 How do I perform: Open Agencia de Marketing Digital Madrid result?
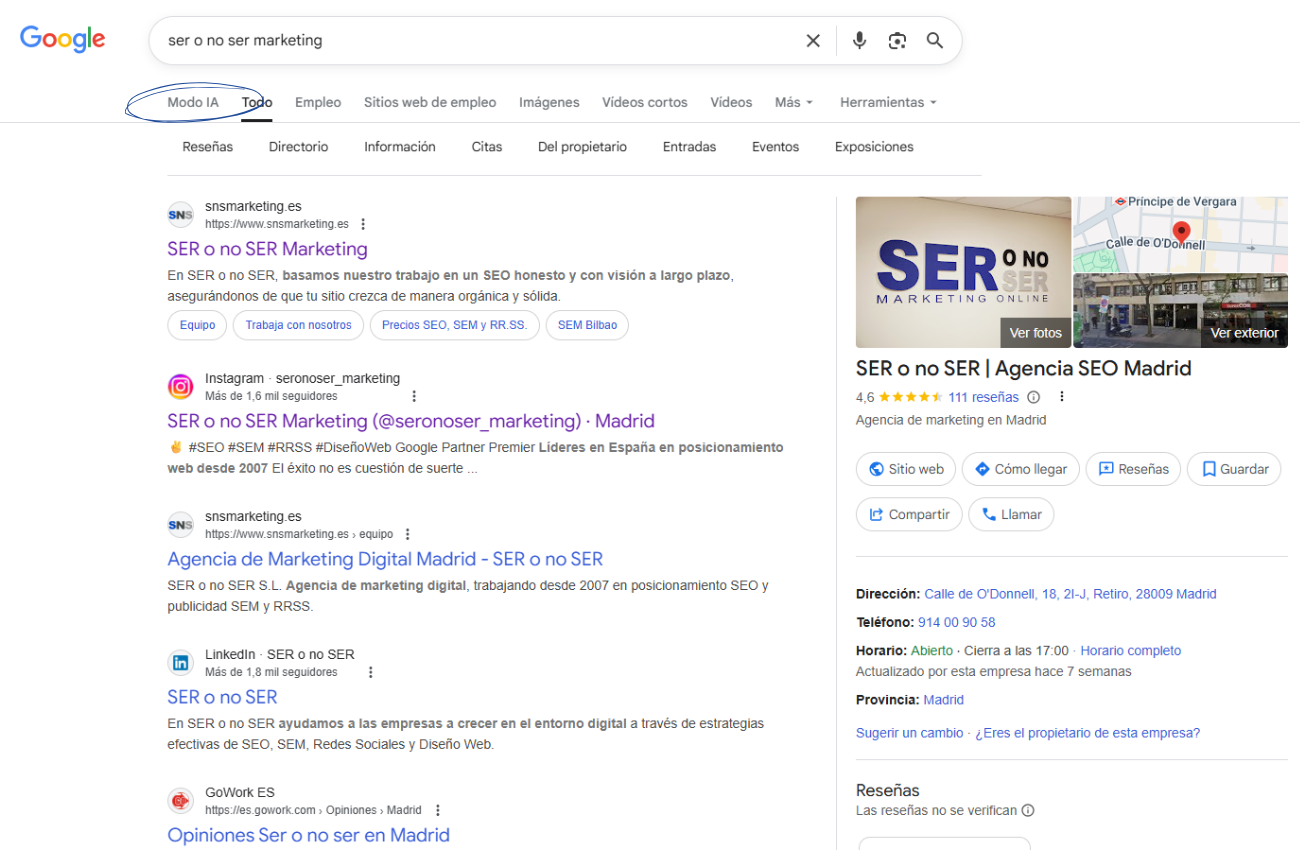[x=385, y=559]
